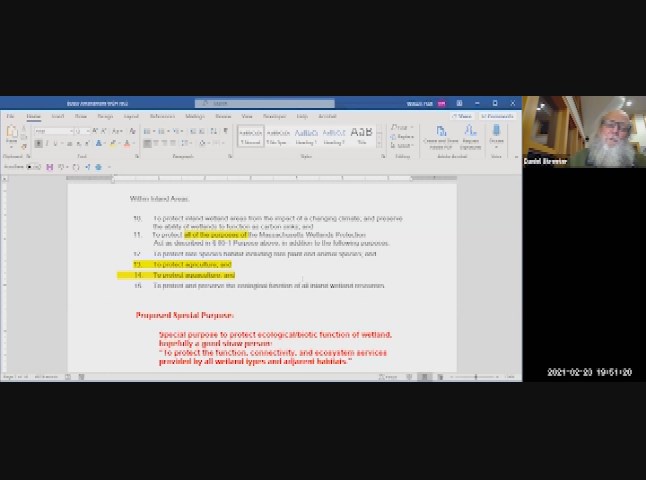This screenshot has width=646, height=480.
Task: Click the Format Painter icon
Action: click(26, 144)
